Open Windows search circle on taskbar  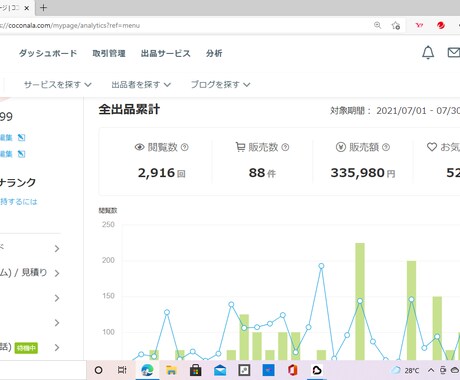pyautogui.click(x=98, y=370)
